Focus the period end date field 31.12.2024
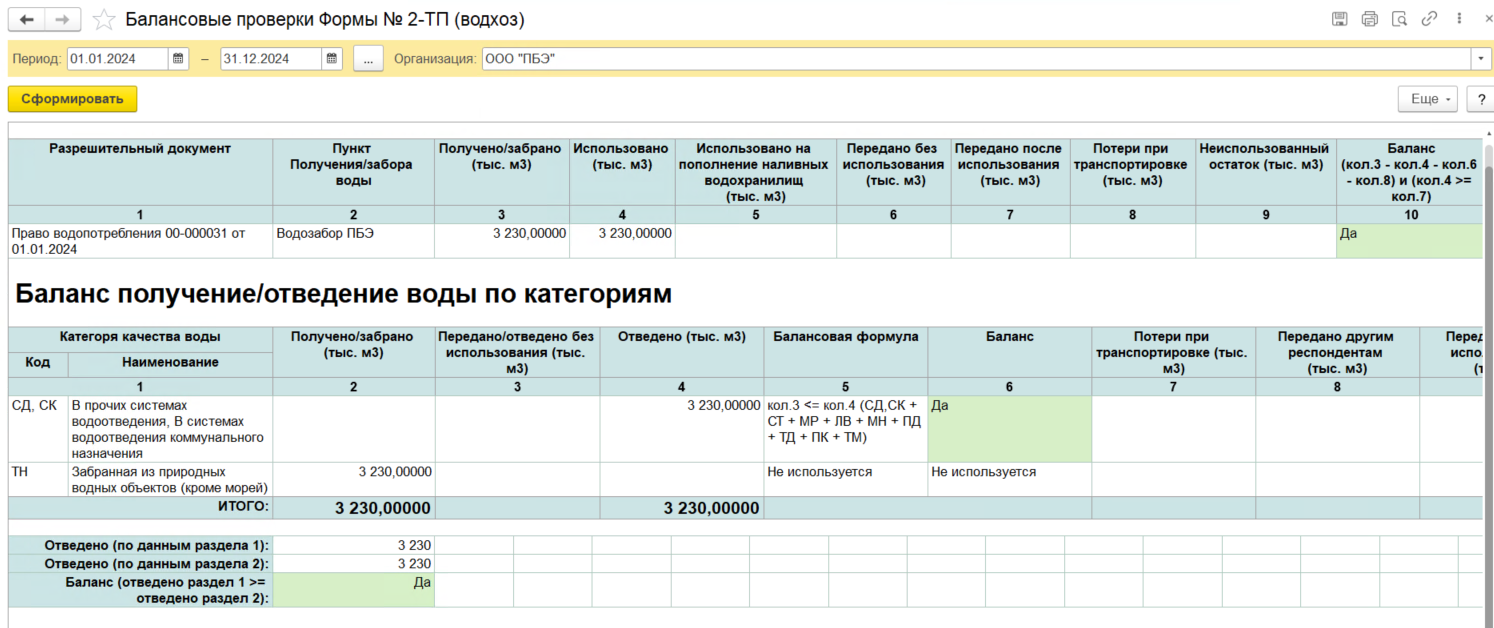Image resolution: width=1494 pixels, height=628 pixels. 271,59
